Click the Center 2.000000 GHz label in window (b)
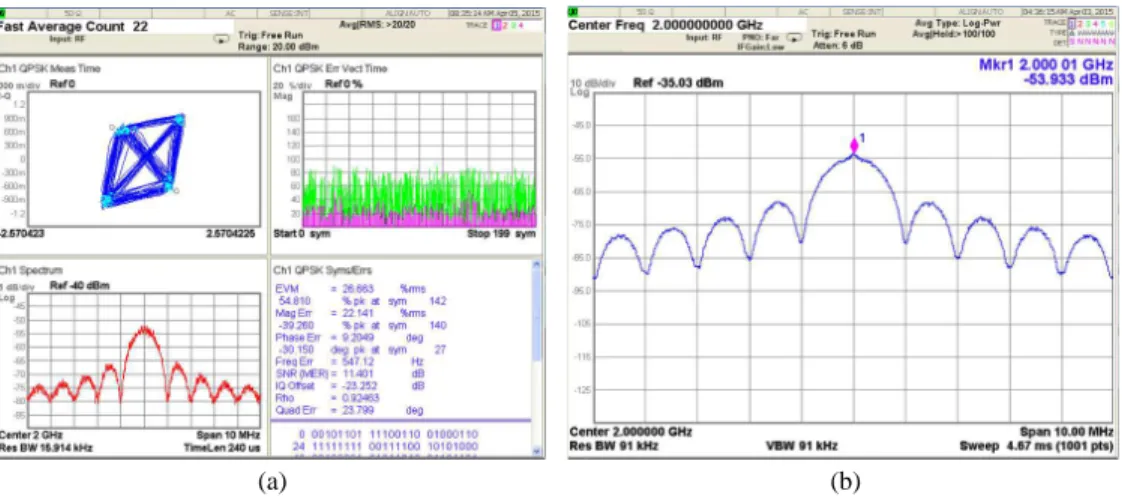The width and height of the screenshot is (1122, 497). point(630,433)
